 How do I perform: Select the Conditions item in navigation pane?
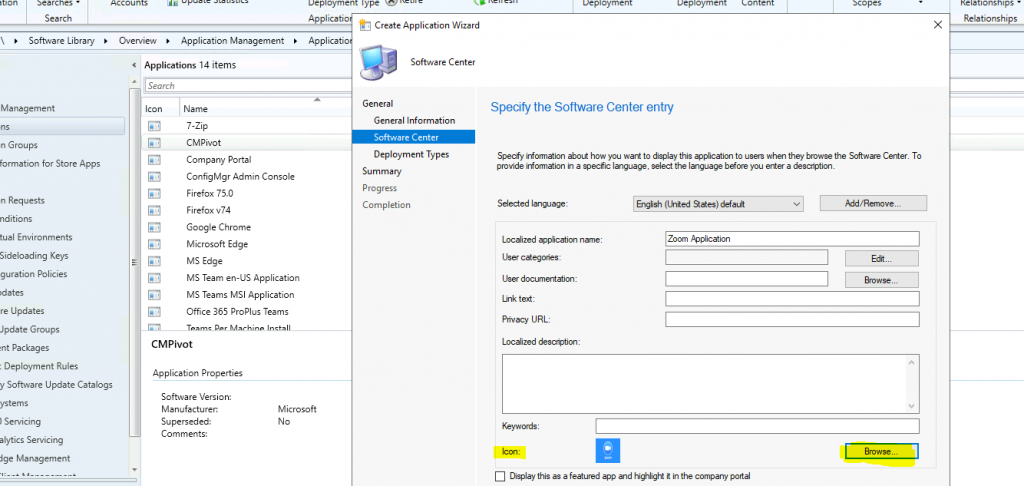click(x=16, y=219)
